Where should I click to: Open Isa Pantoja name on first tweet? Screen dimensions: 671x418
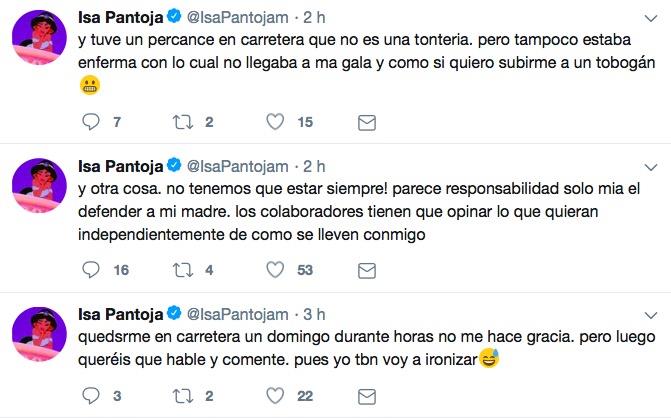(x=120, y=19)
